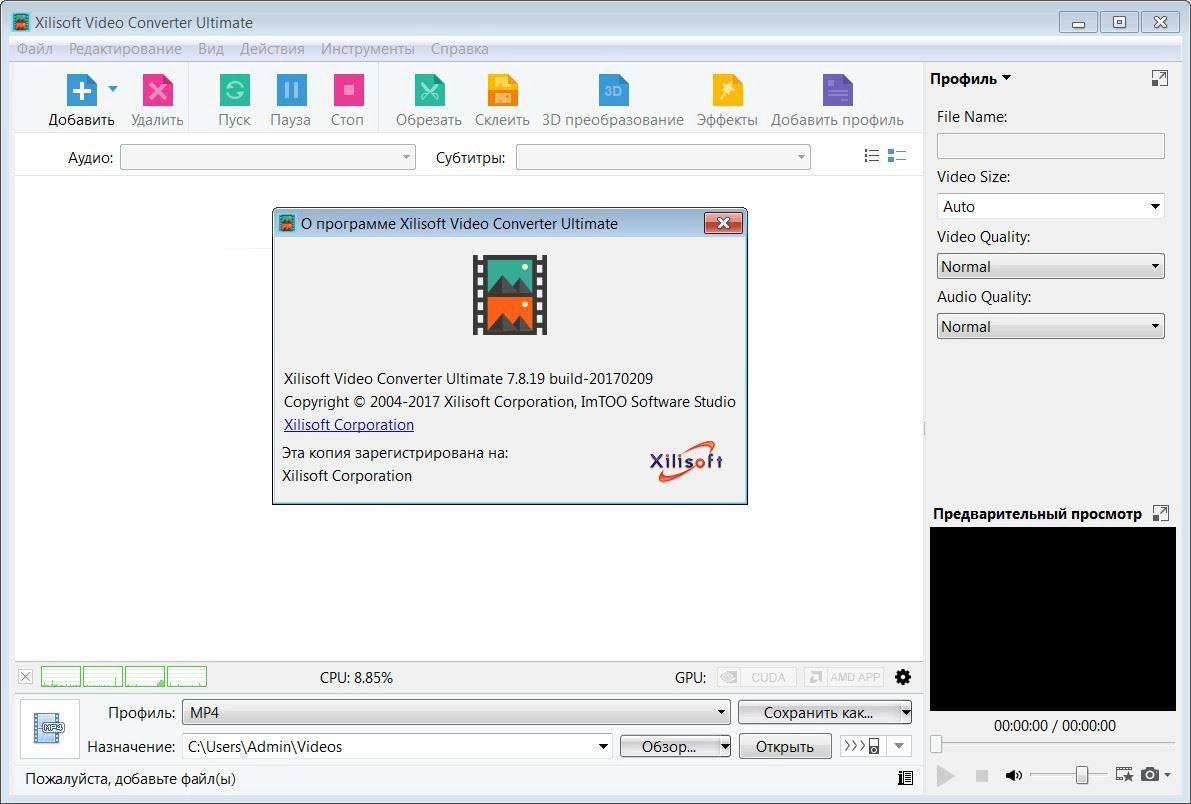Open the snapshot camera dropdown arrow
This screenshot has height=804, width=1191.
(1167, 774)
